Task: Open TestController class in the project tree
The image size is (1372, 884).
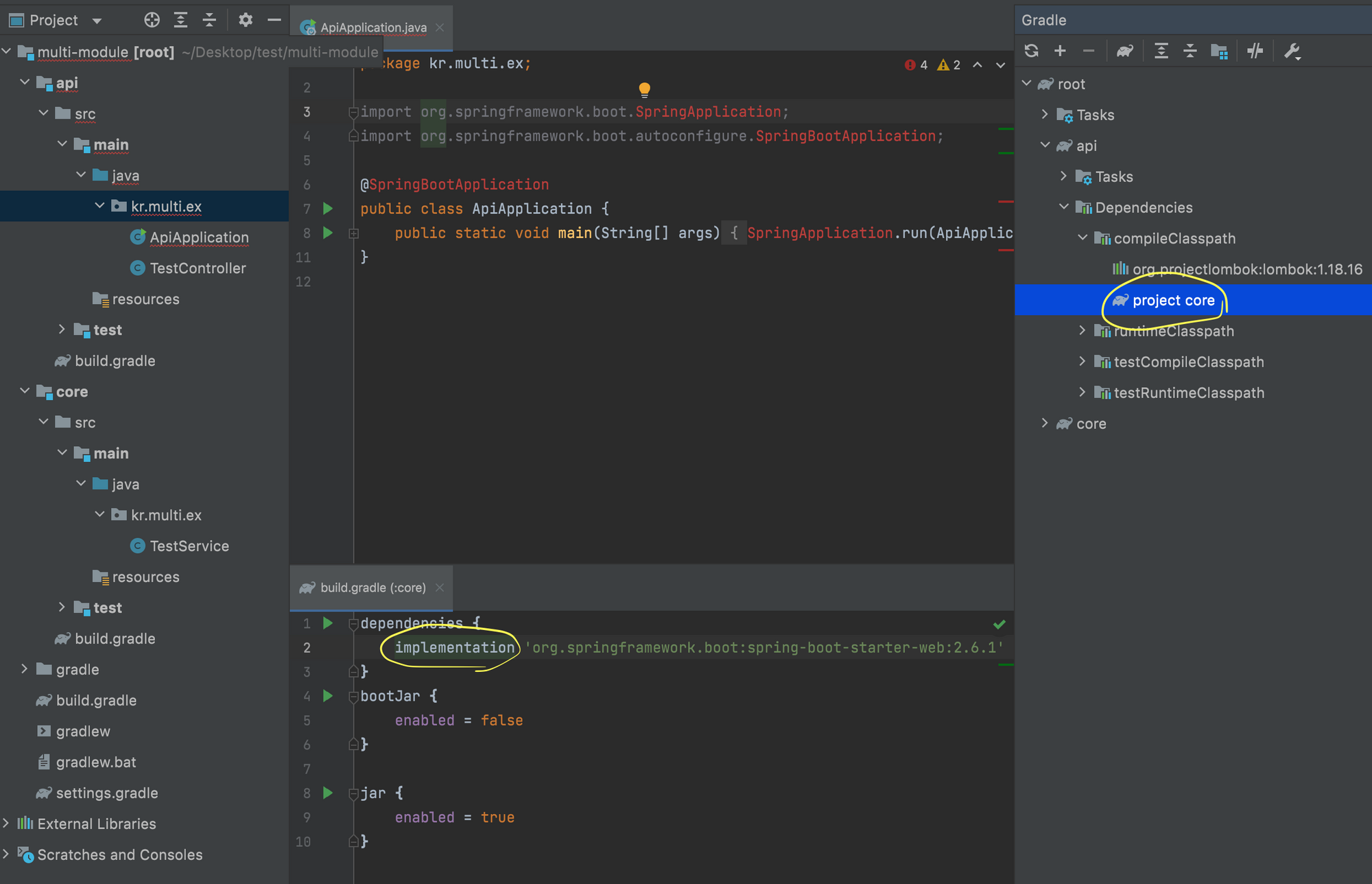Action: point(198,268)
